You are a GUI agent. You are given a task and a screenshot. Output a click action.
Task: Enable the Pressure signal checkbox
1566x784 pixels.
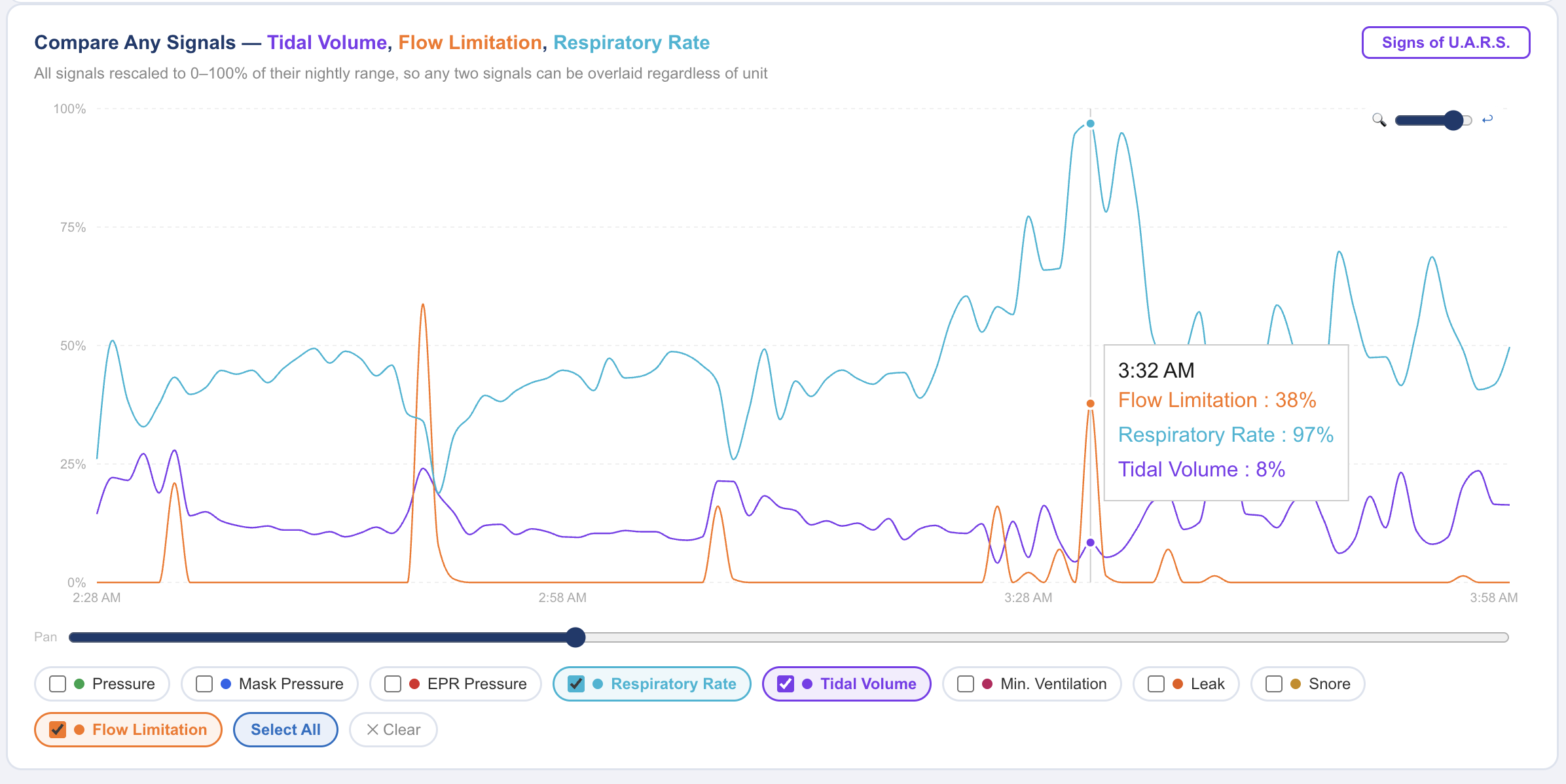pyautogui.click(x=58, y=683)
